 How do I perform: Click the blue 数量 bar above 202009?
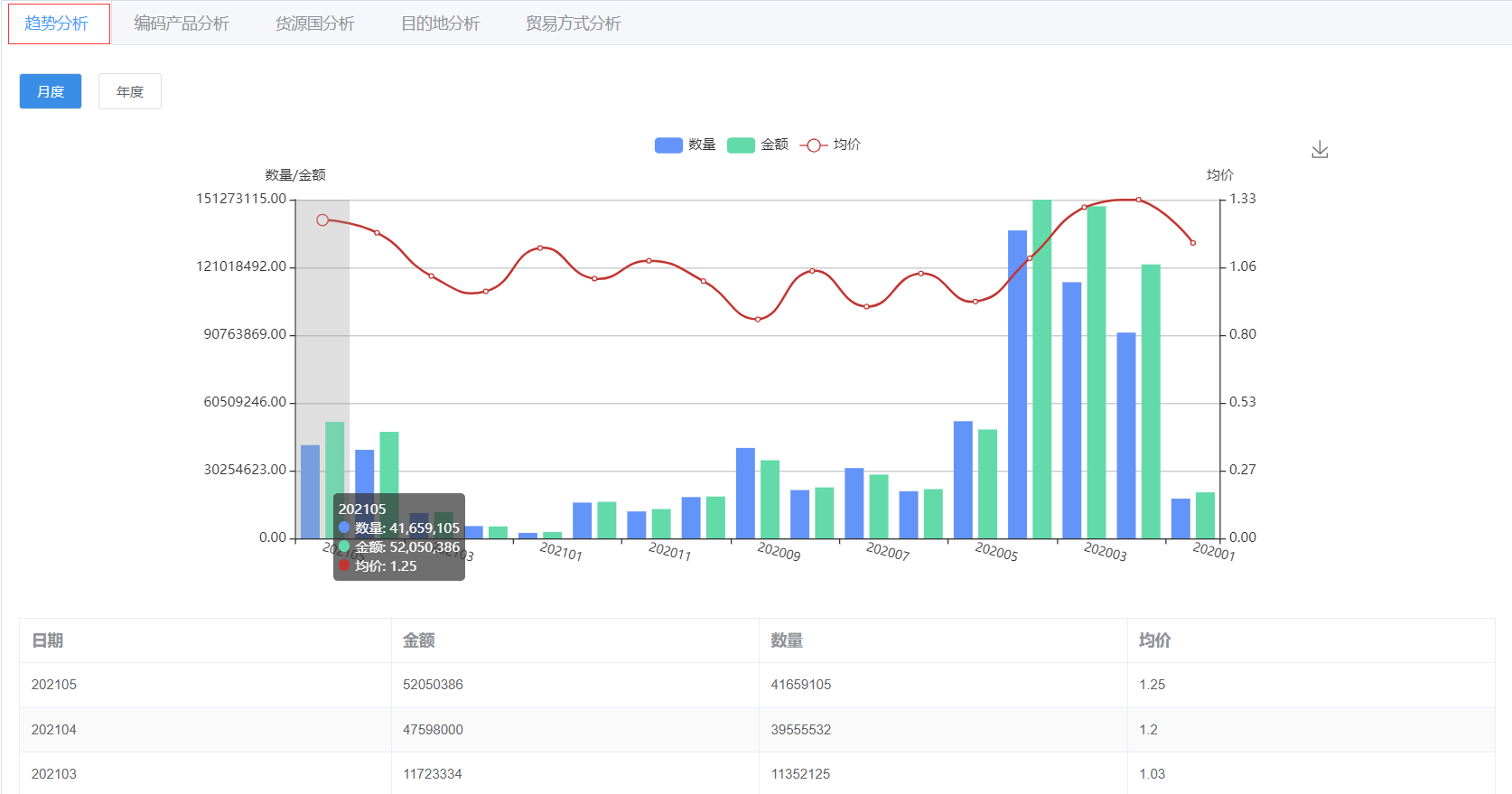[x=745, y=493]
